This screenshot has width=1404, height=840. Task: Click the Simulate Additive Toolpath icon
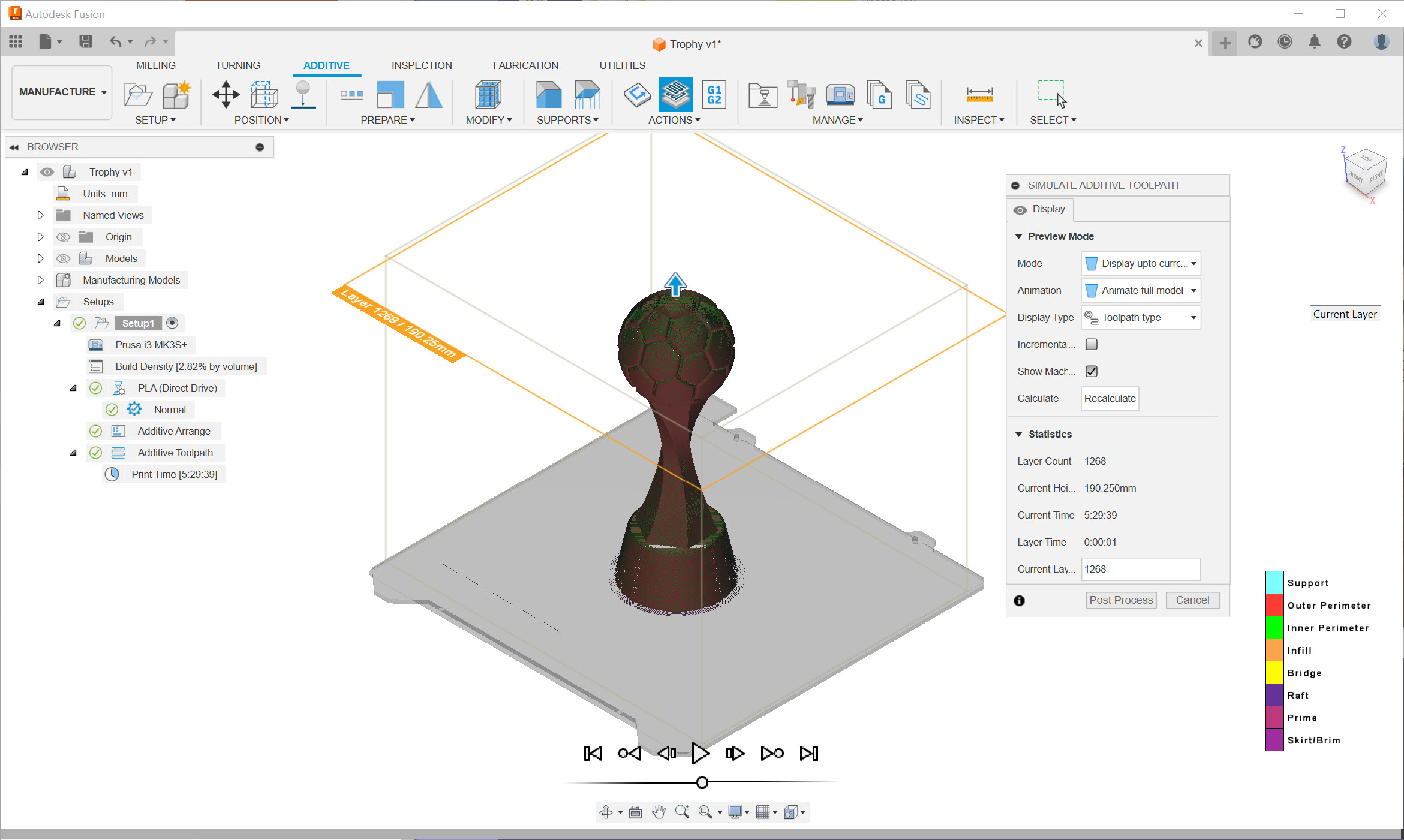pos(675,94)
